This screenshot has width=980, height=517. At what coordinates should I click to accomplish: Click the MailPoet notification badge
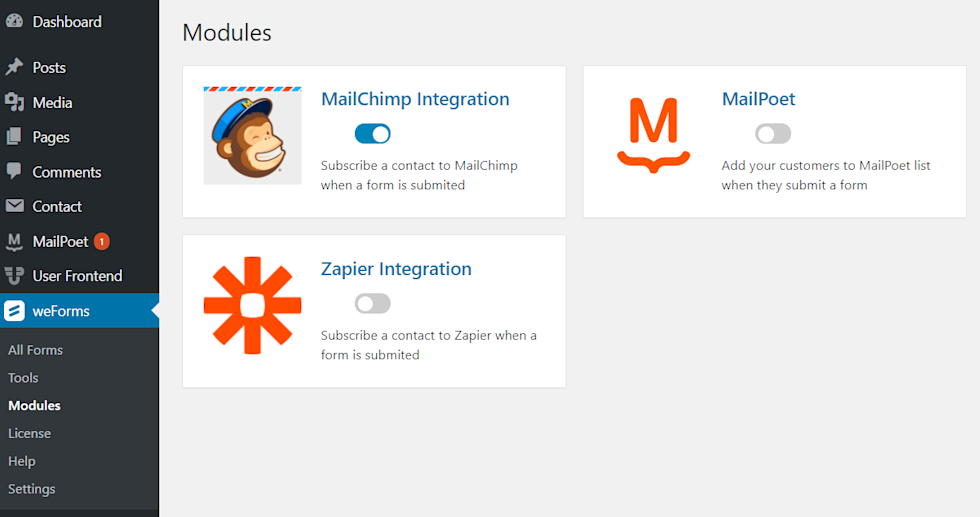click(x=102, y=241)
